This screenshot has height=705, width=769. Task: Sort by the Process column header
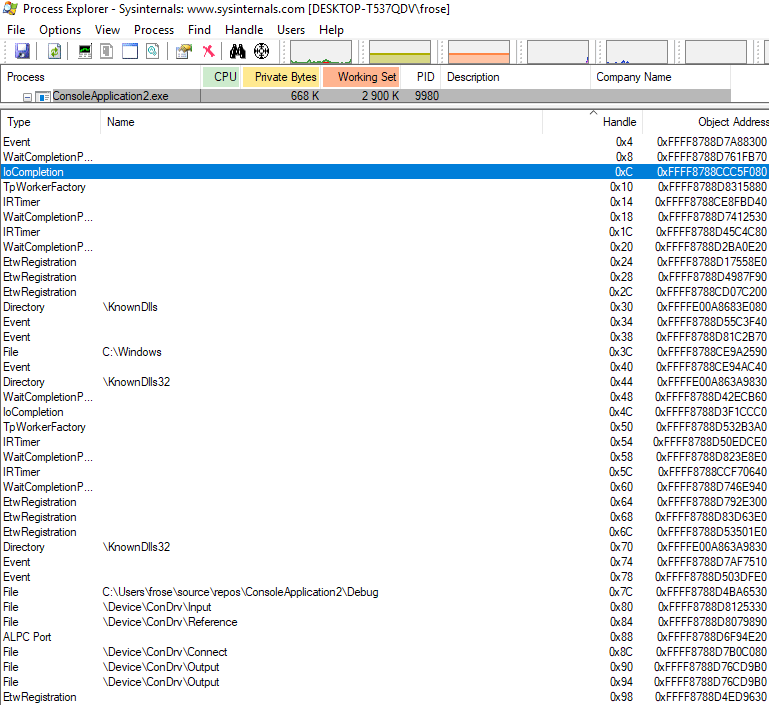coord(101,77)
